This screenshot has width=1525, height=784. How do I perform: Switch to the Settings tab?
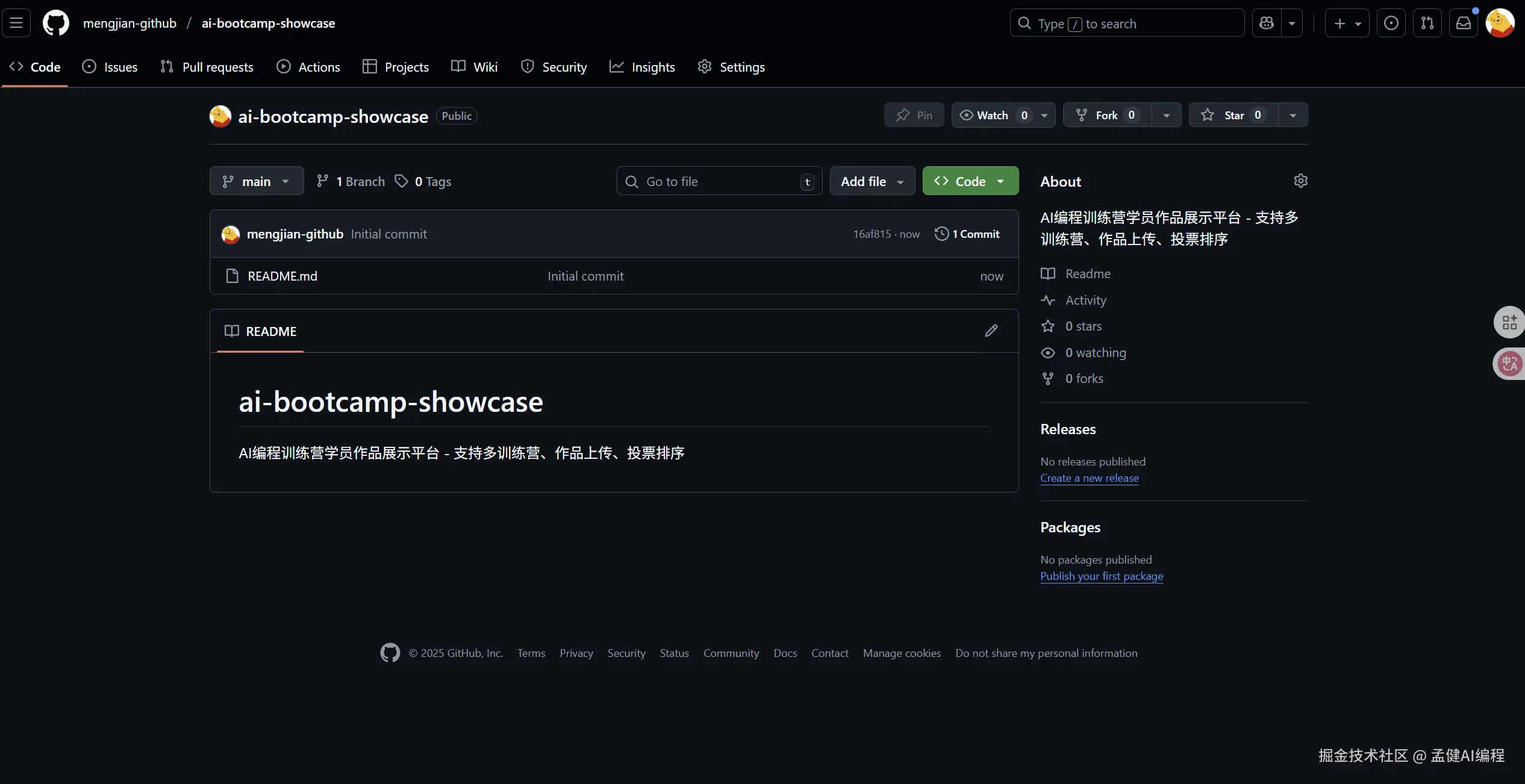[x=731, y=67]
